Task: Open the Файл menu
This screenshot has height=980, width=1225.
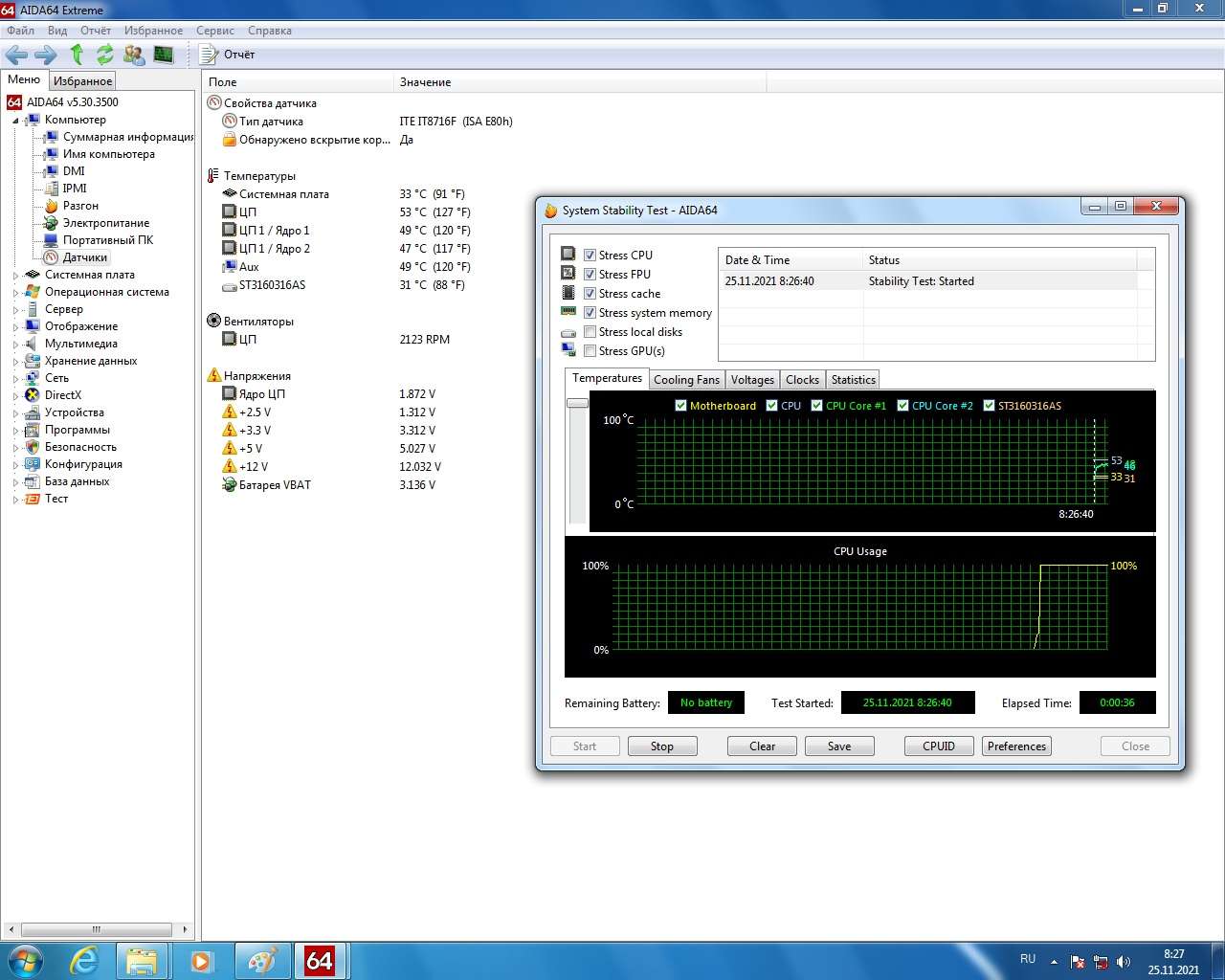Action: (20, 31)
